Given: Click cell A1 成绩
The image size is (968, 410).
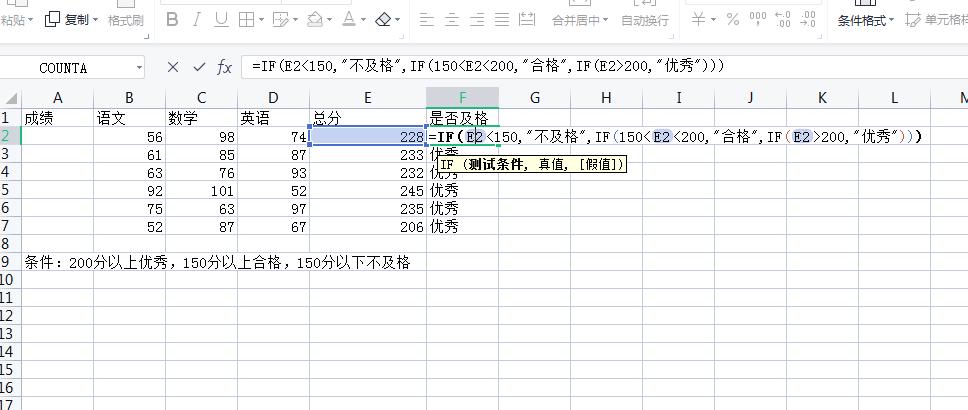Looking at the screenshot, I should pyautogui.click(x=57, y=118).
